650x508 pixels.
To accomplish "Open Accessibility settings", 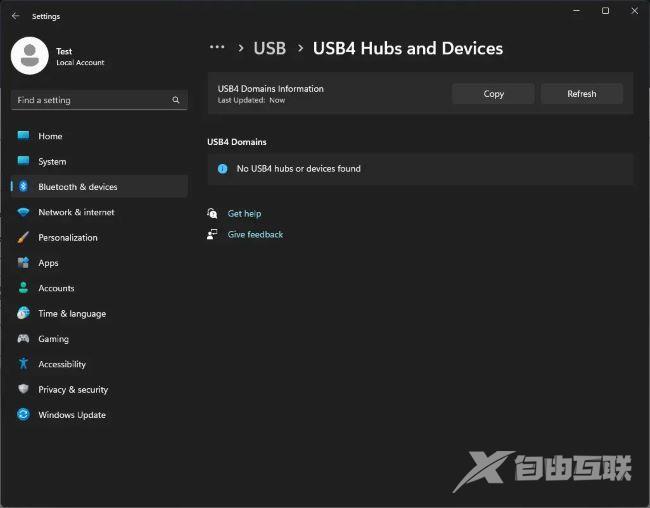I will 99,364.
